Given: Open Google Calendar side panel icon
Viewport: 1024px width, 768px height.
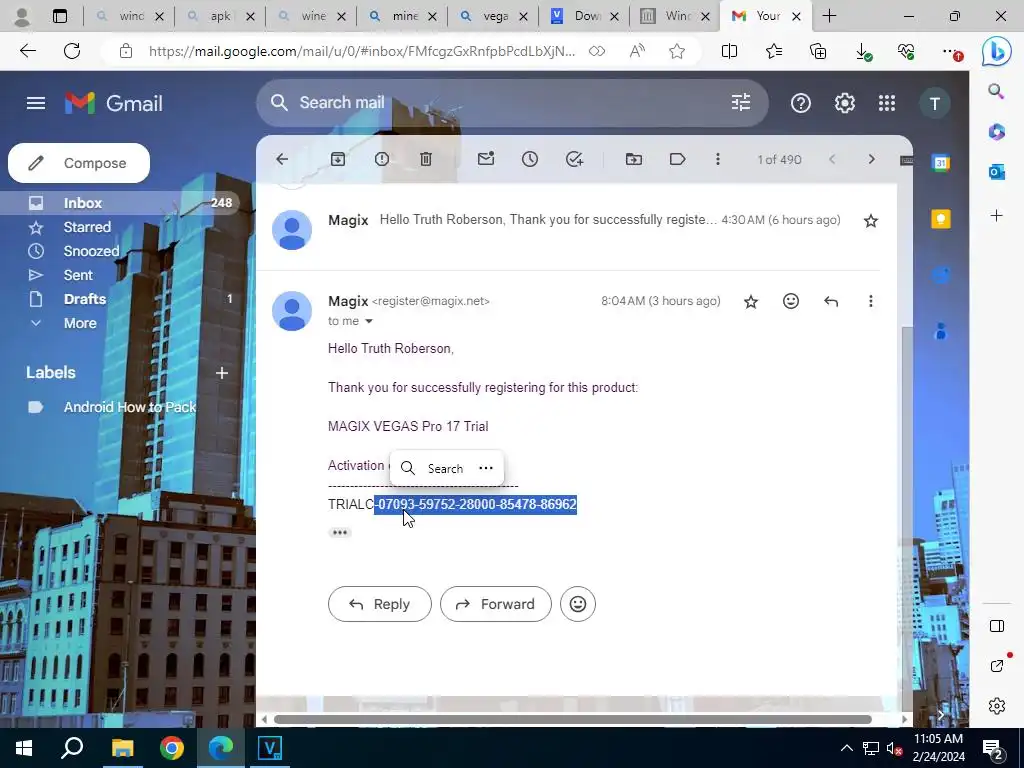Looking at the screenshot, I should [x=941, y=163].
